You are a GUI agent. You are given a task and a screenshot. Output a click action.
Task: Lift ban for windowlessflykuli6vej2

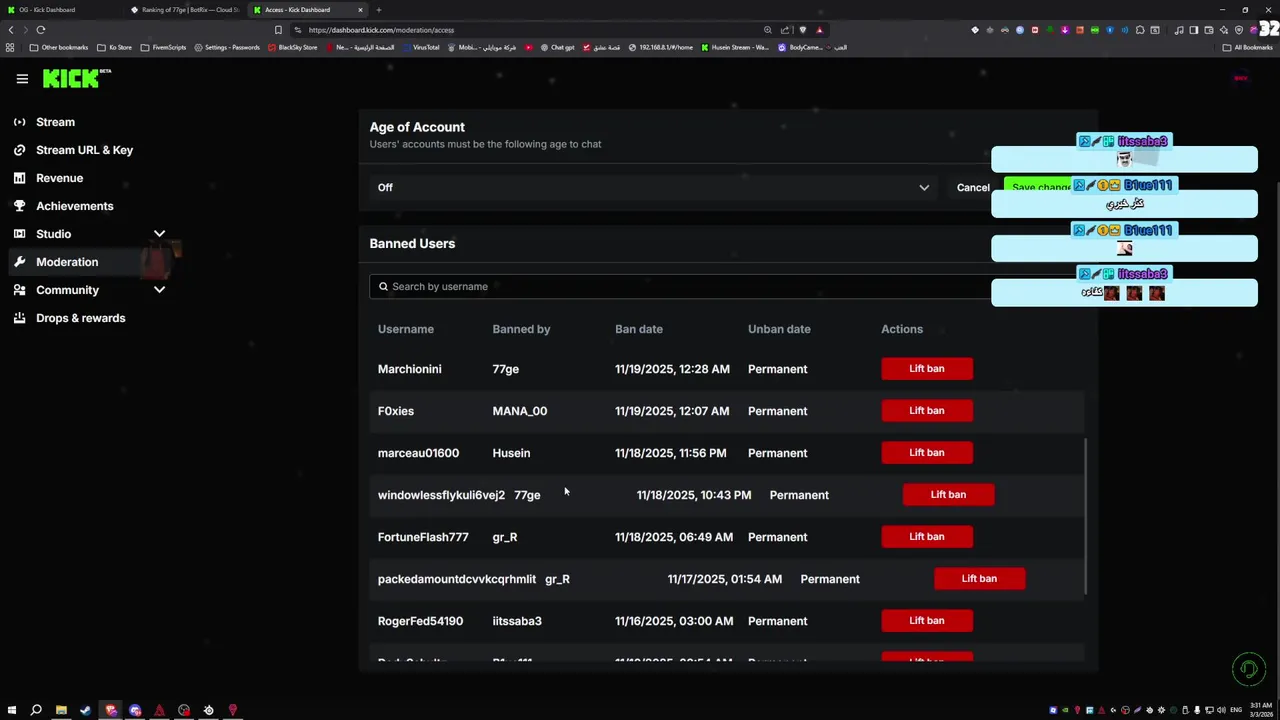pyautogui.click(x=948, y=495)
